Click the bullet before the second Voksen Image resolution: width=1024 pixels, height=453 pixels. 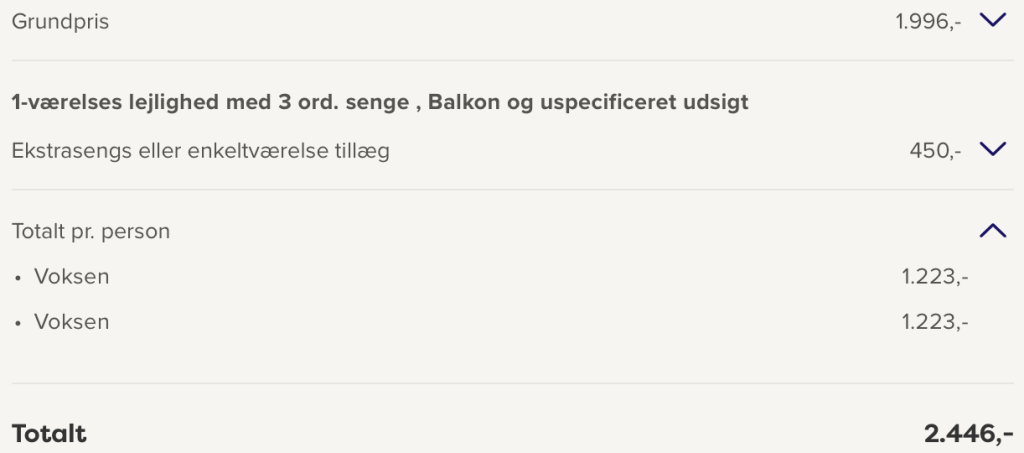[x=18, y=324]
